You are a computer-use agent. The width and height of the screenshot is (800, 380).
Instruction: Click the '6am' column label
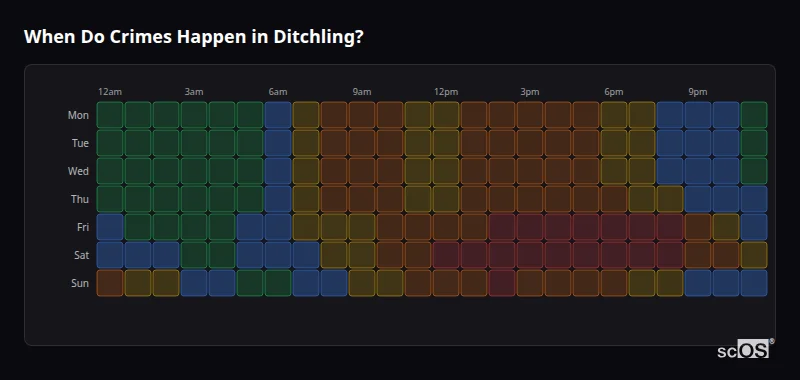point(278,92)
